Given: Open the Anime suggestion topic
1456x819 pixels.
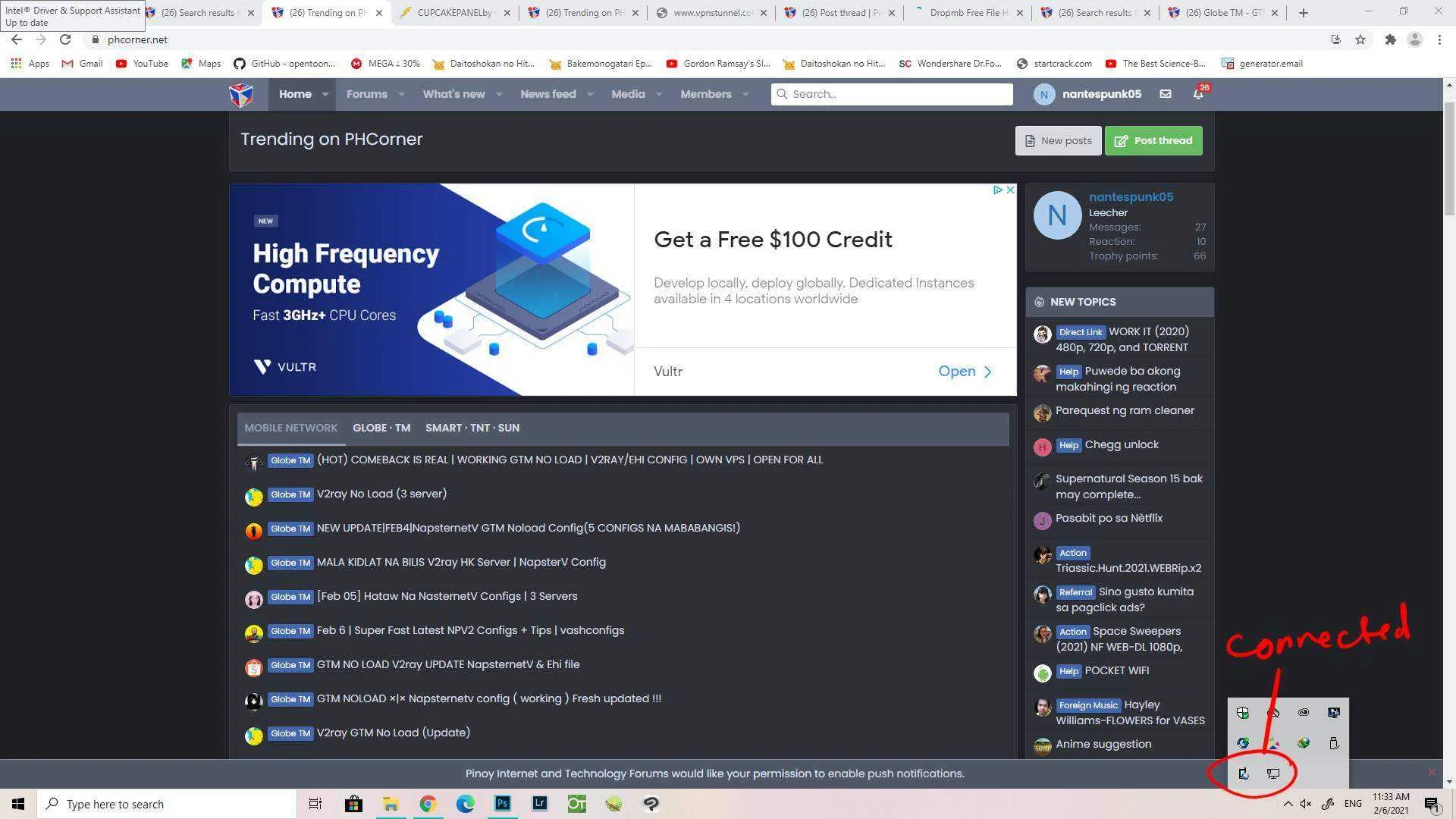Looking at the screenshot, I should [1103, 745].
